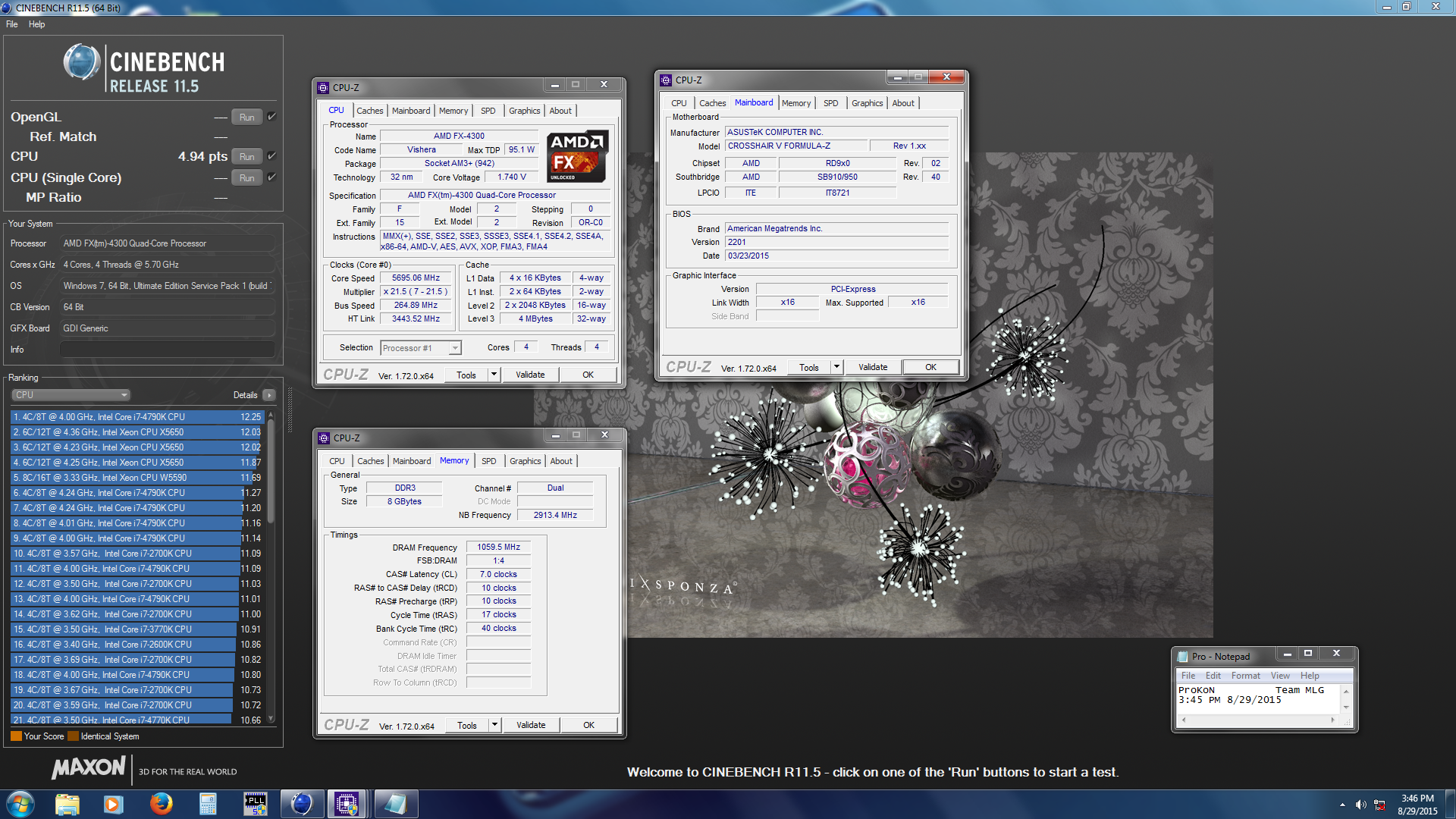Toggle the OpenGL test checkbox
This screenshot has width=1456, height=819.
coord(271,116)
